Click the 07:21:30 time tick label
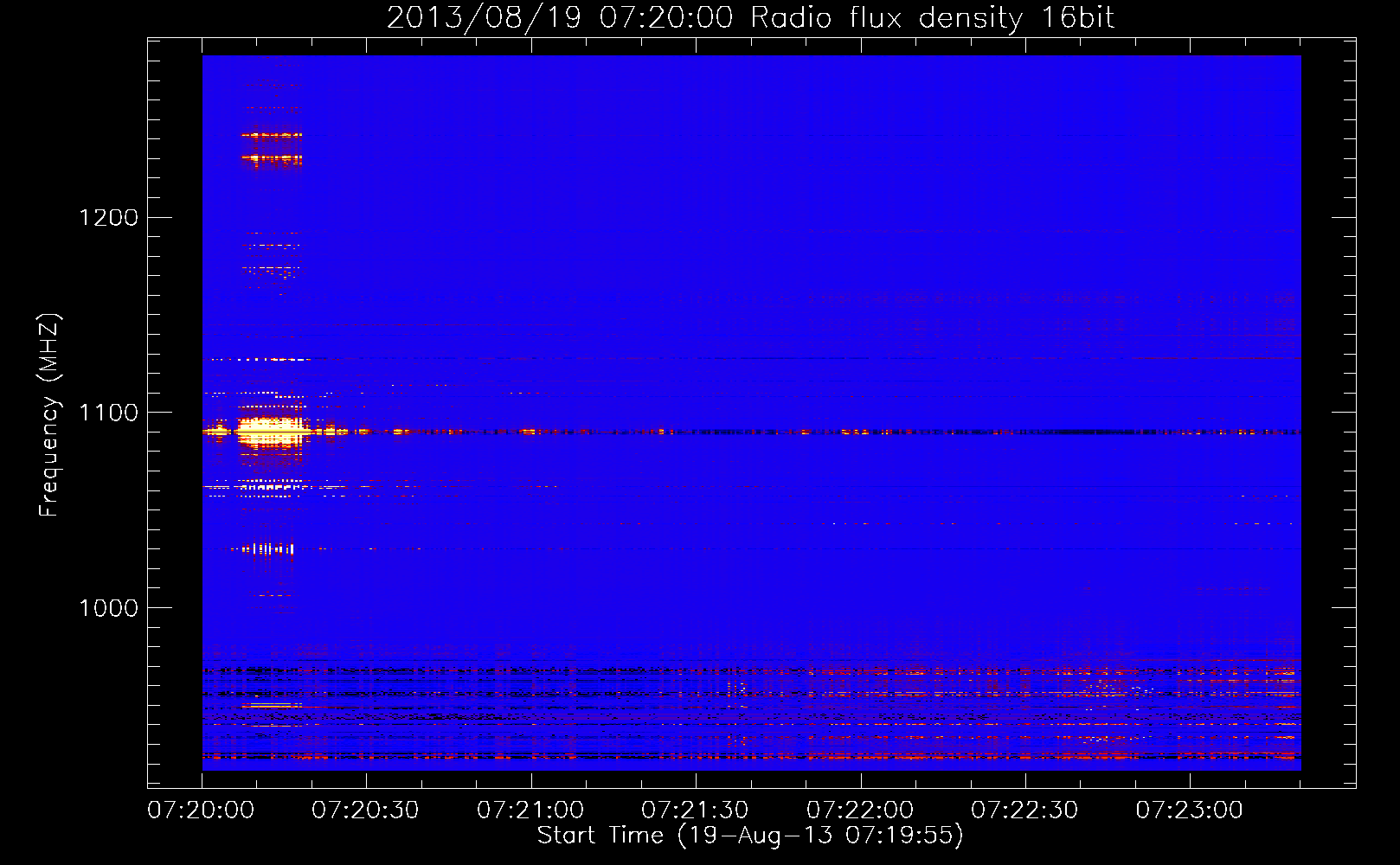This screenshot has height=865, width=1400. click(x=695, y=811)
